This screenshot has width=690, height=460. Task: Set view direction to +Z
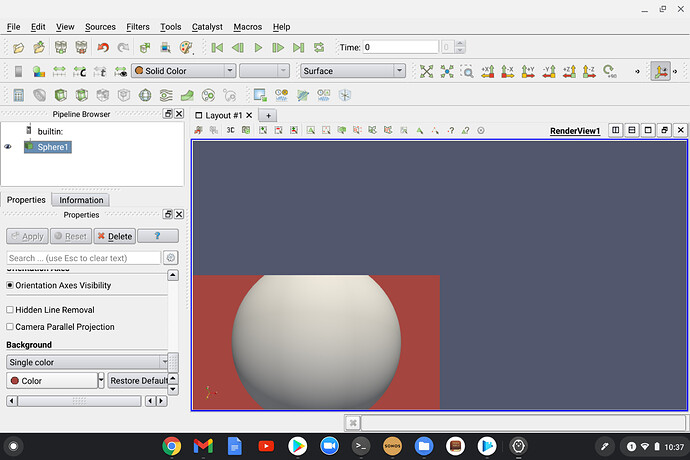point(569,71)
